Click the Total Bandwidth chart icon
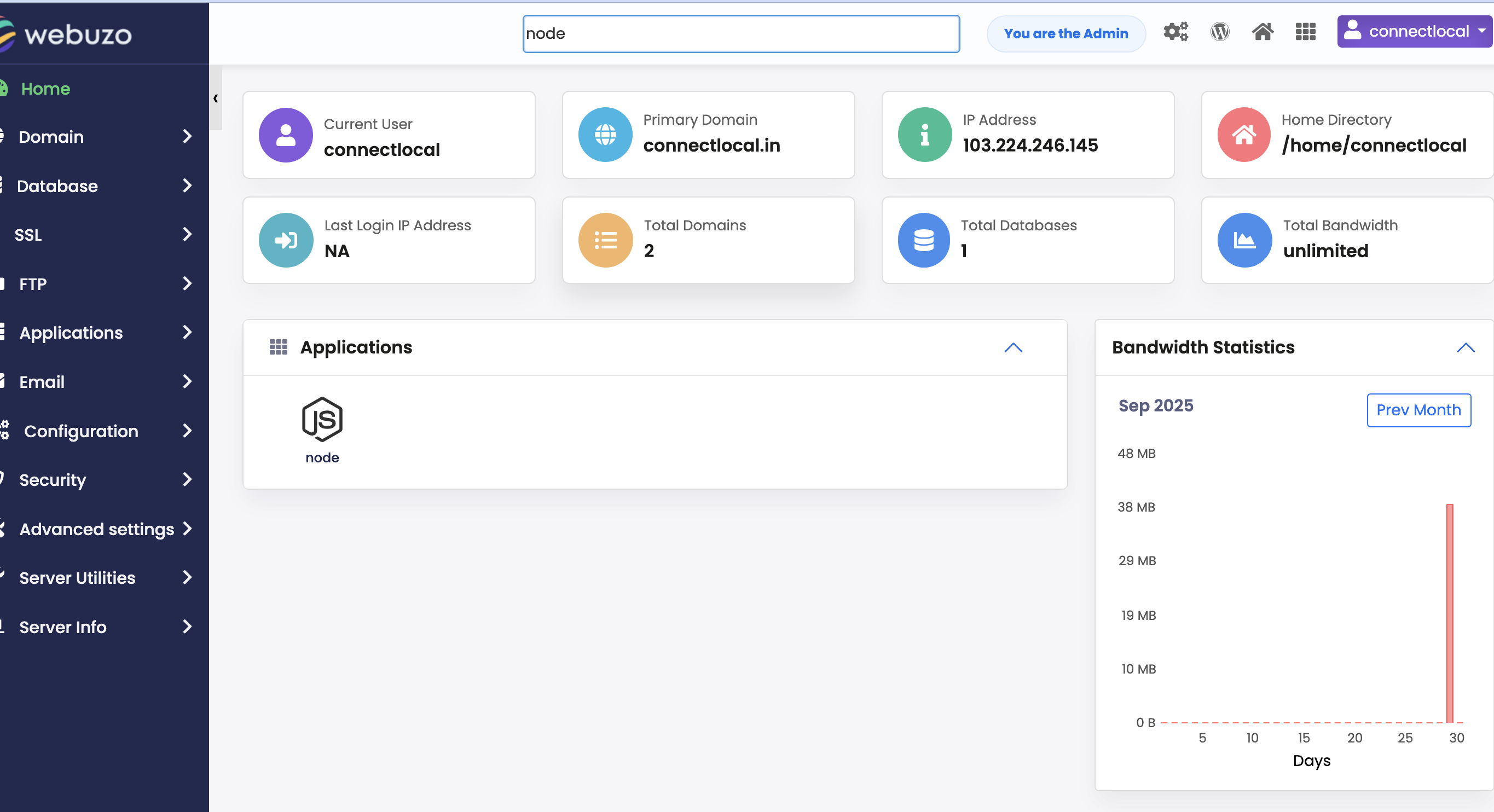Image resolution: width=1494 pixels, height=812 pixels. click(x=1243, y=240)
